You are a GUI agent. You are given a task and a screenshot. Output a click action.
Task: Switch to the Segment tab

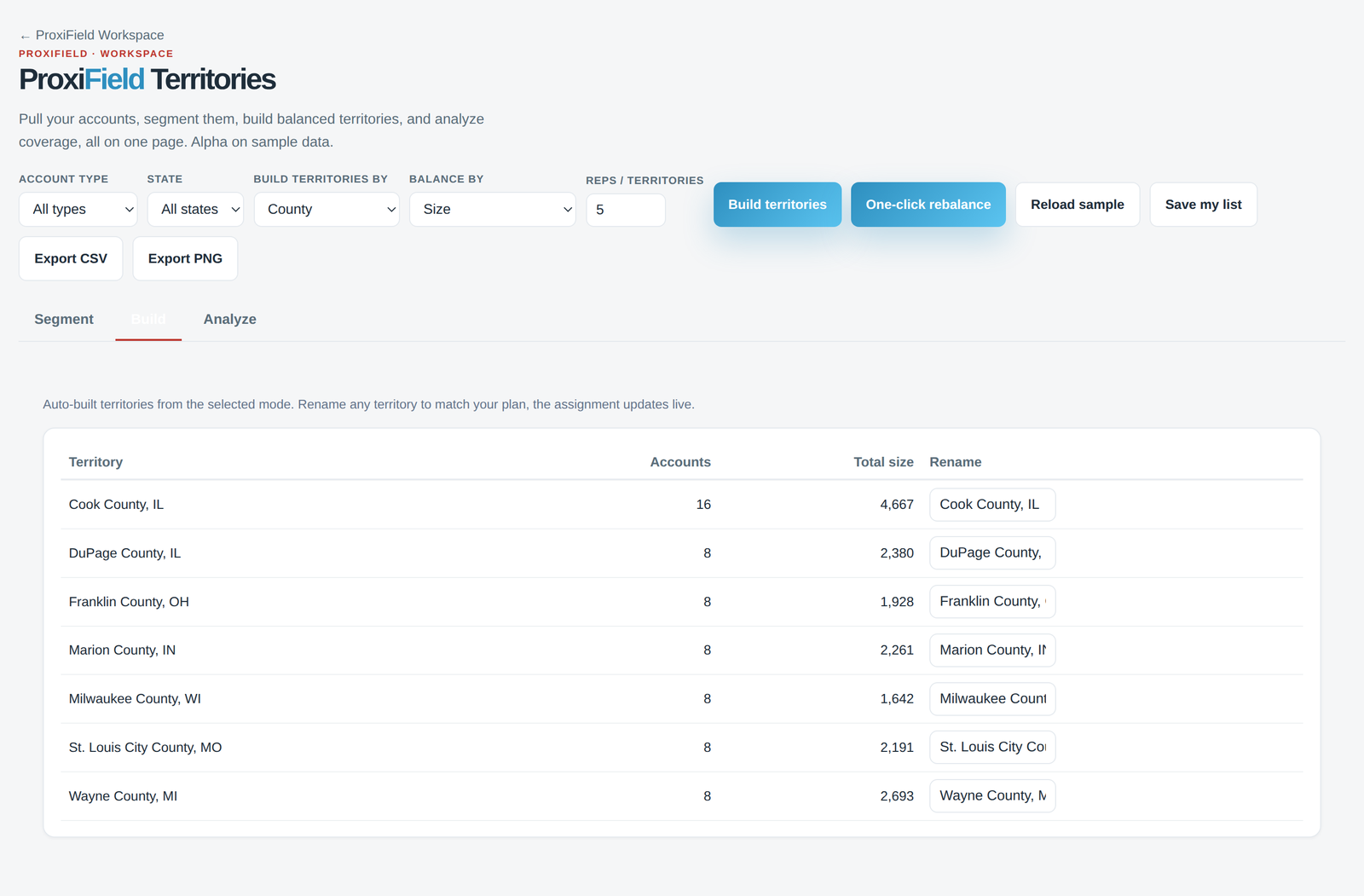pyautogui.click(x=64, y=319)
